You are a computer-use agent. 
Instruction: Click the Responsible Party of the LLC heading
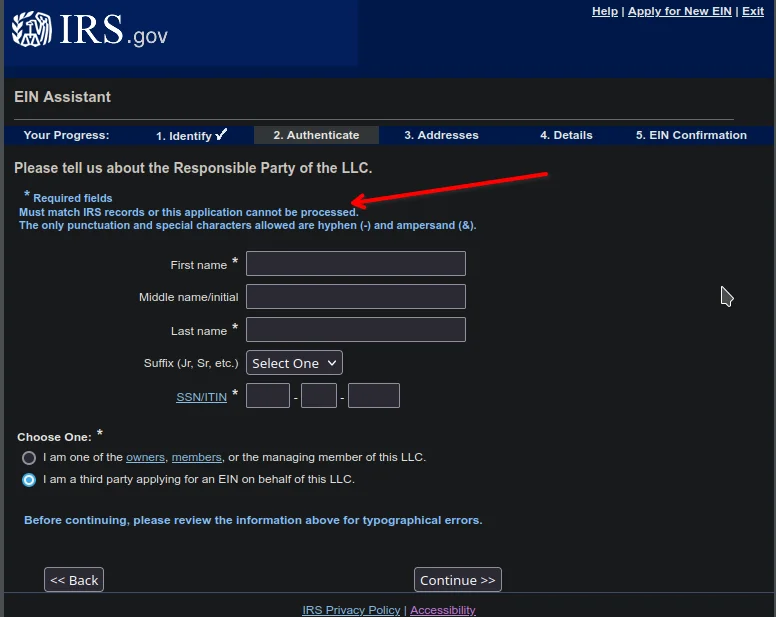193,168
